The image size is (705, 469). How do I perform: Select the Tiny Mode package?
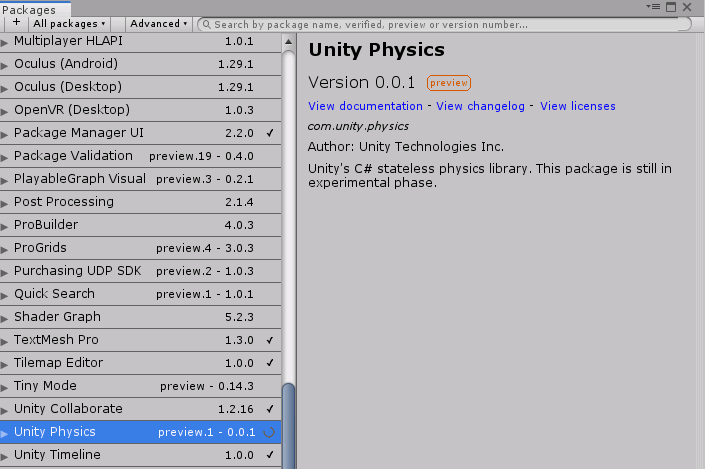(x=140, y=386)
